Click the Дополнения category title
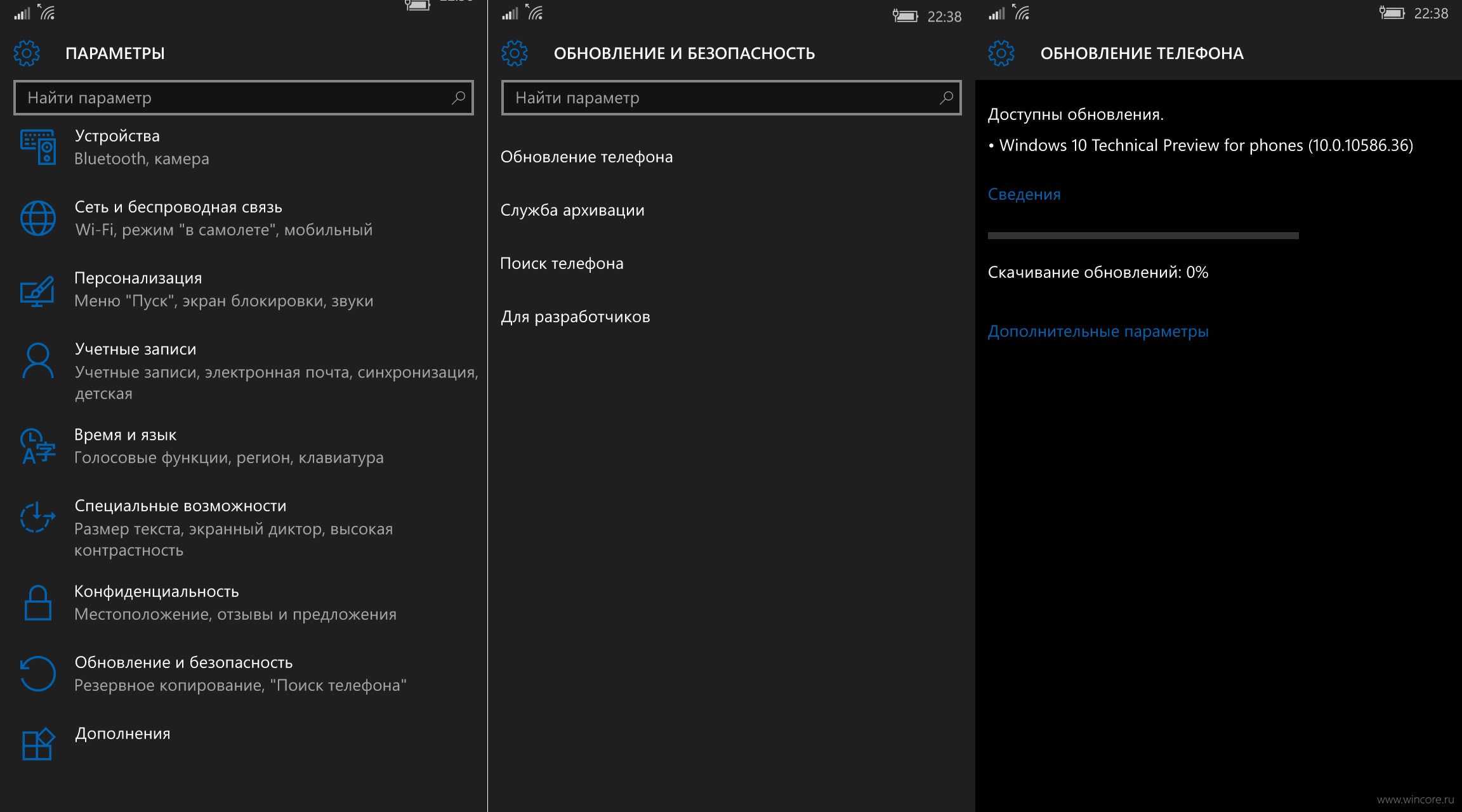The width and height of the screenshot is (1462, 812). [122, 733]
